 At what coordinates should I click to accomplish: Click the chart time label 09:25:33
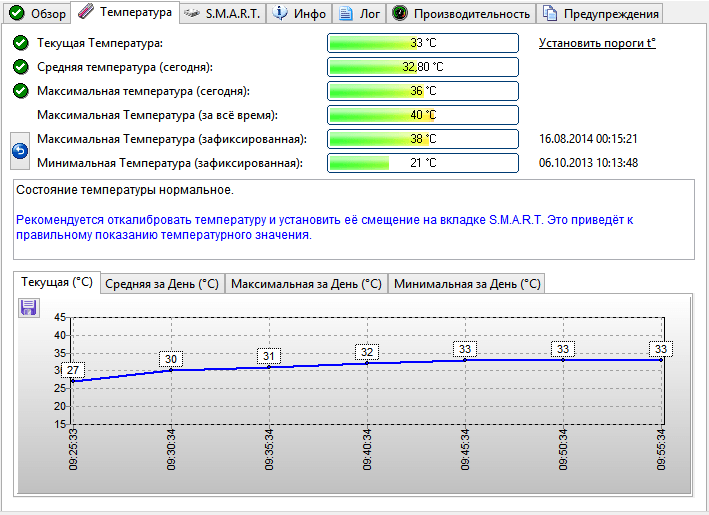[x=73, y=449]
